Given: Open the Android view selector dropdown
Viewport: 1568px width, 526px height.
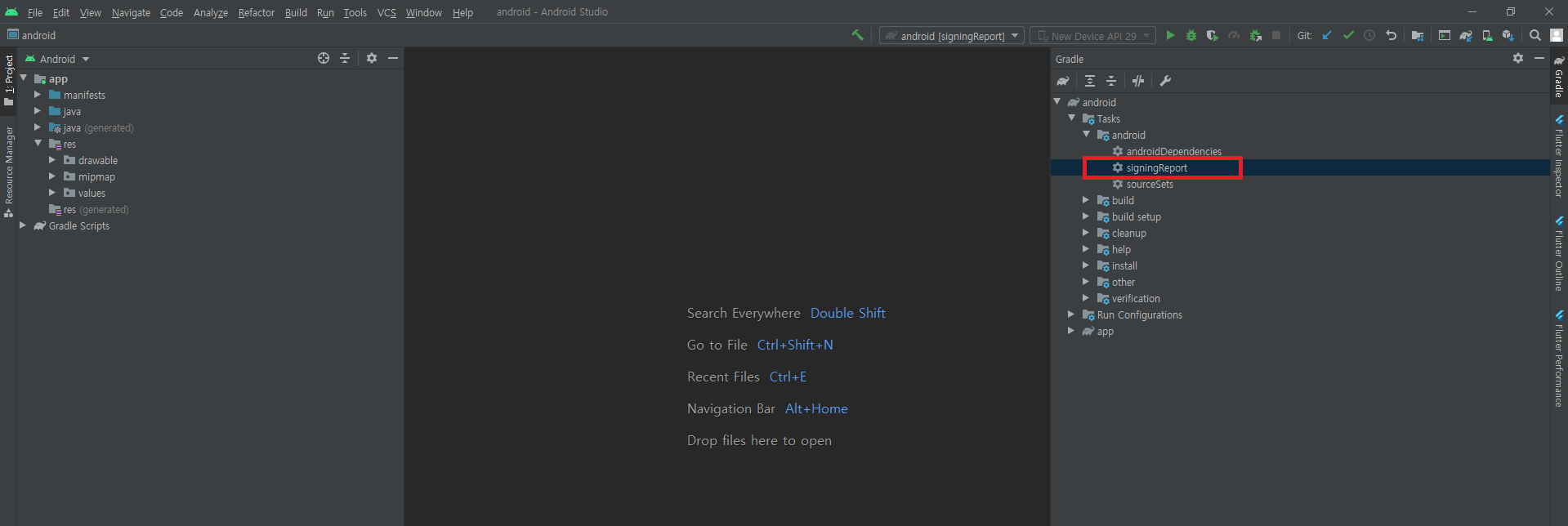Looking at the screenshot, I should click(x=57, y=59).
